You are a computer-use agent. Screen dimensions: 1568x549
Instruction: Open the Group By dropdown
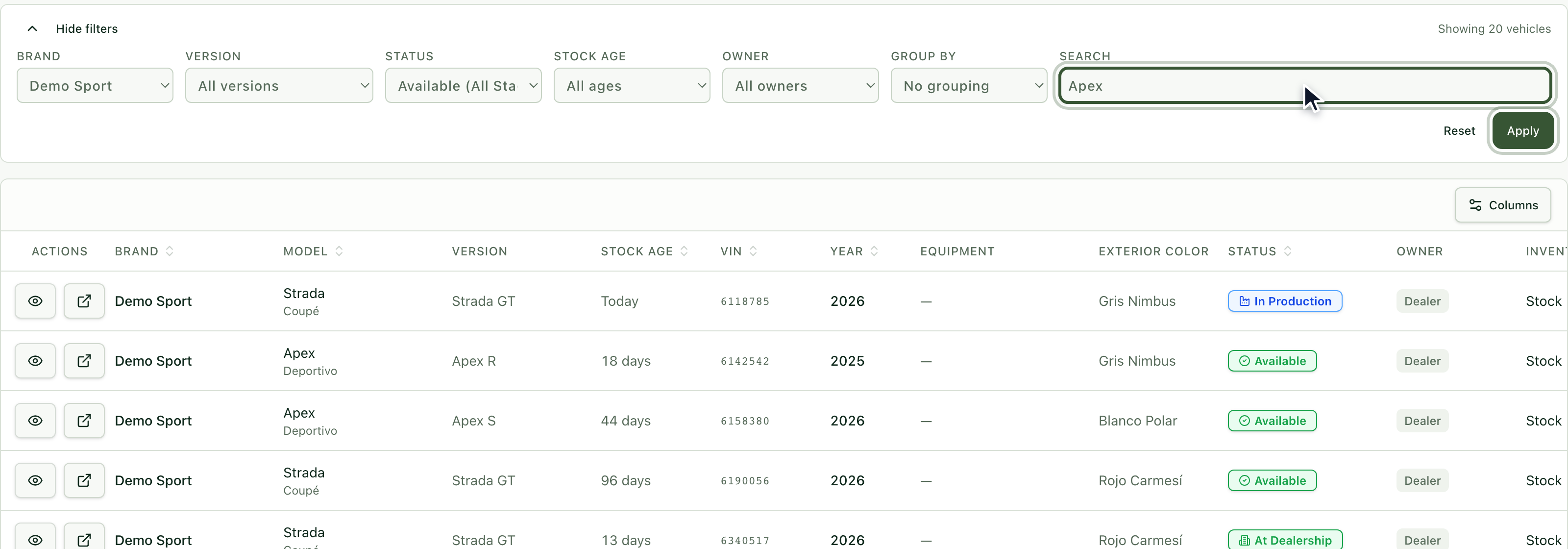click(969, 85)
